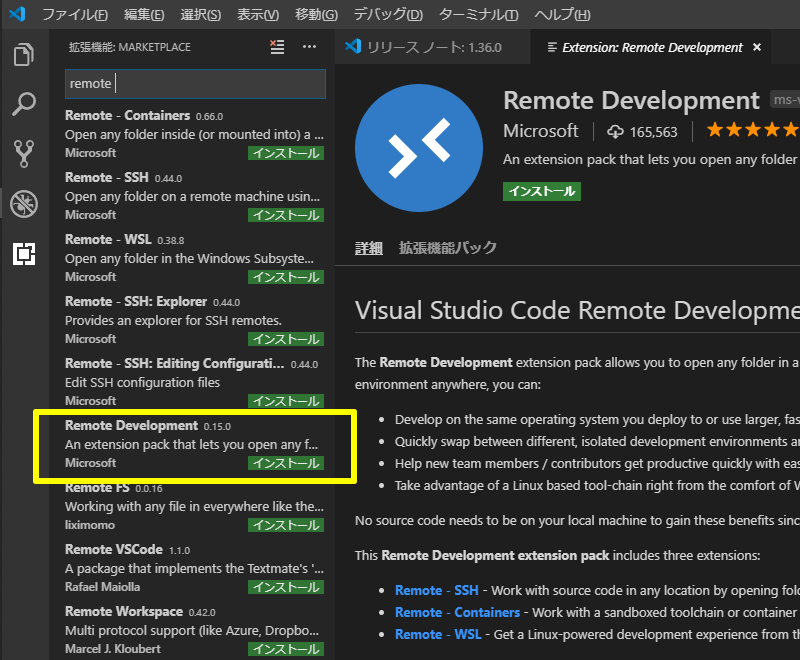Select Remote - SSH 0.44.0 list entry
Screen dimensions: 800x660
coord(192,196)
